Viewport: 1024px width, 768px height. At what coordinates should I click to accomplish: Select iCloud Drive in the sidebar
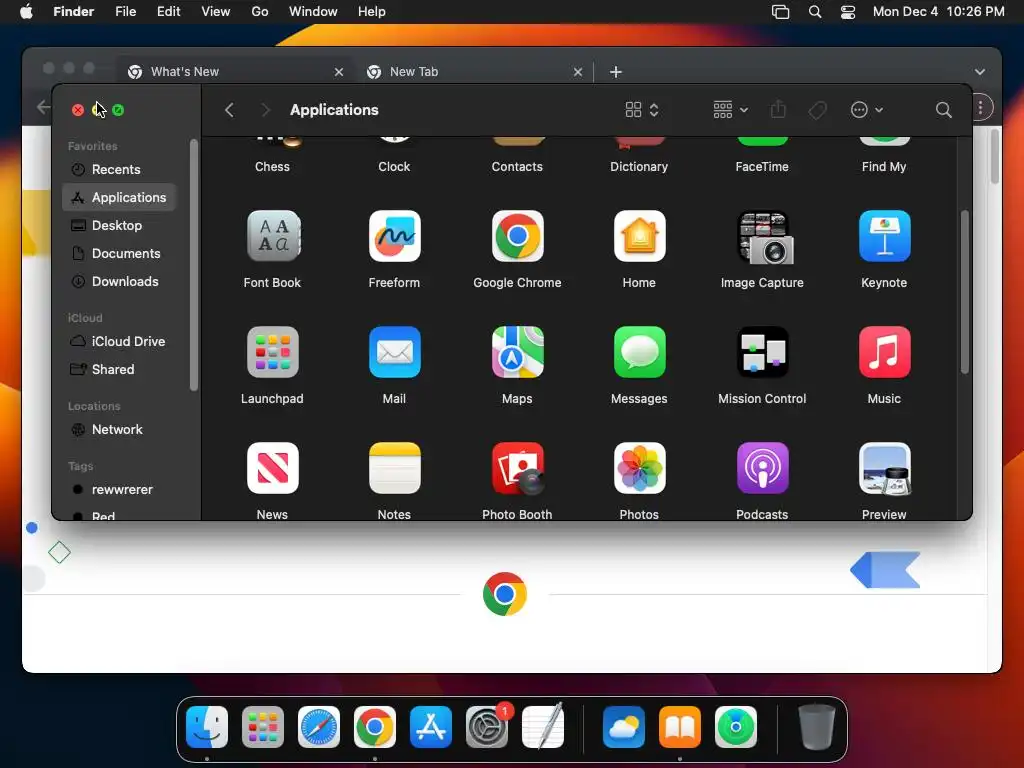click(119, 342)
